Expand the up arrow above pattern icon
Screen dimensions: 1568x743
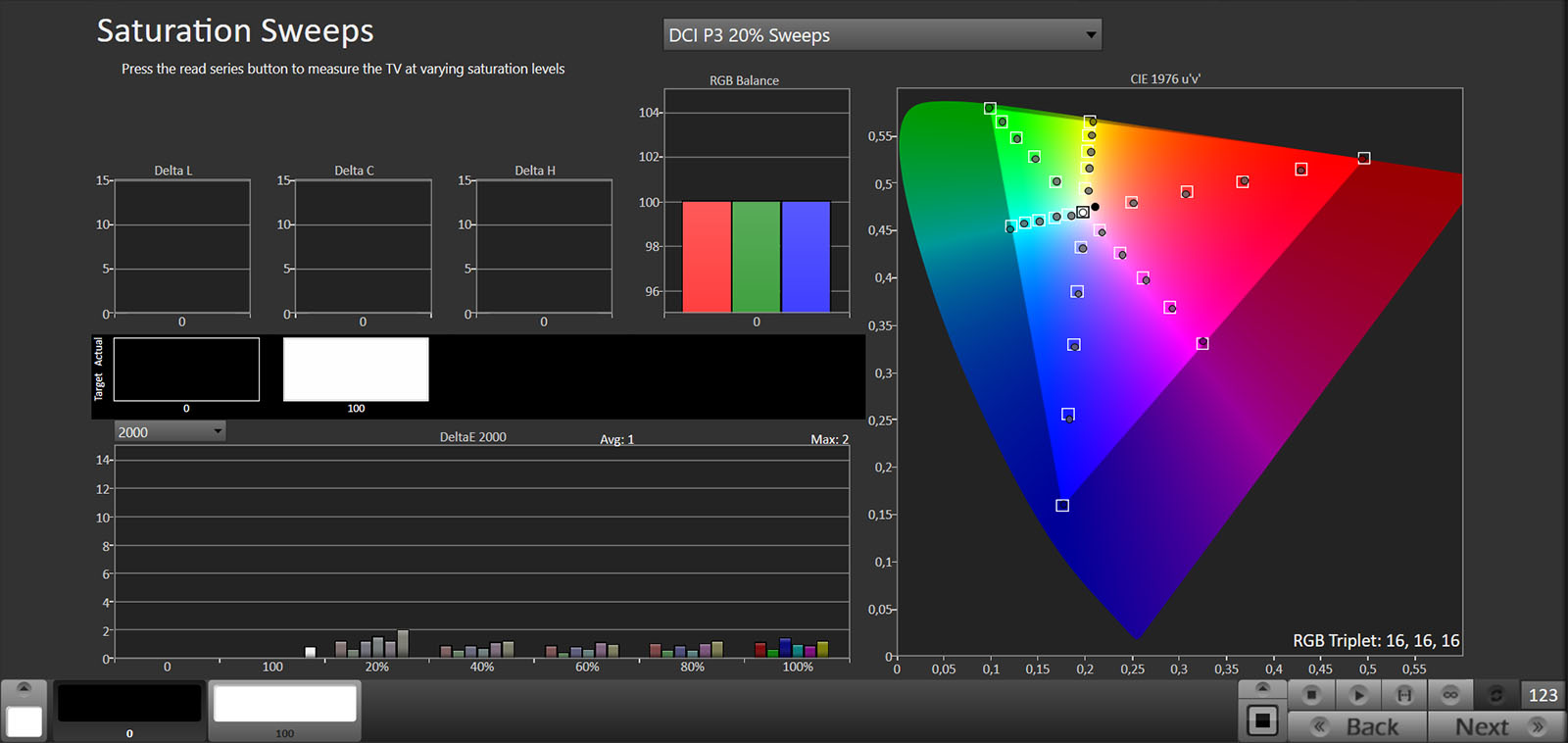pyautogui.click(x=1262, y=688)
